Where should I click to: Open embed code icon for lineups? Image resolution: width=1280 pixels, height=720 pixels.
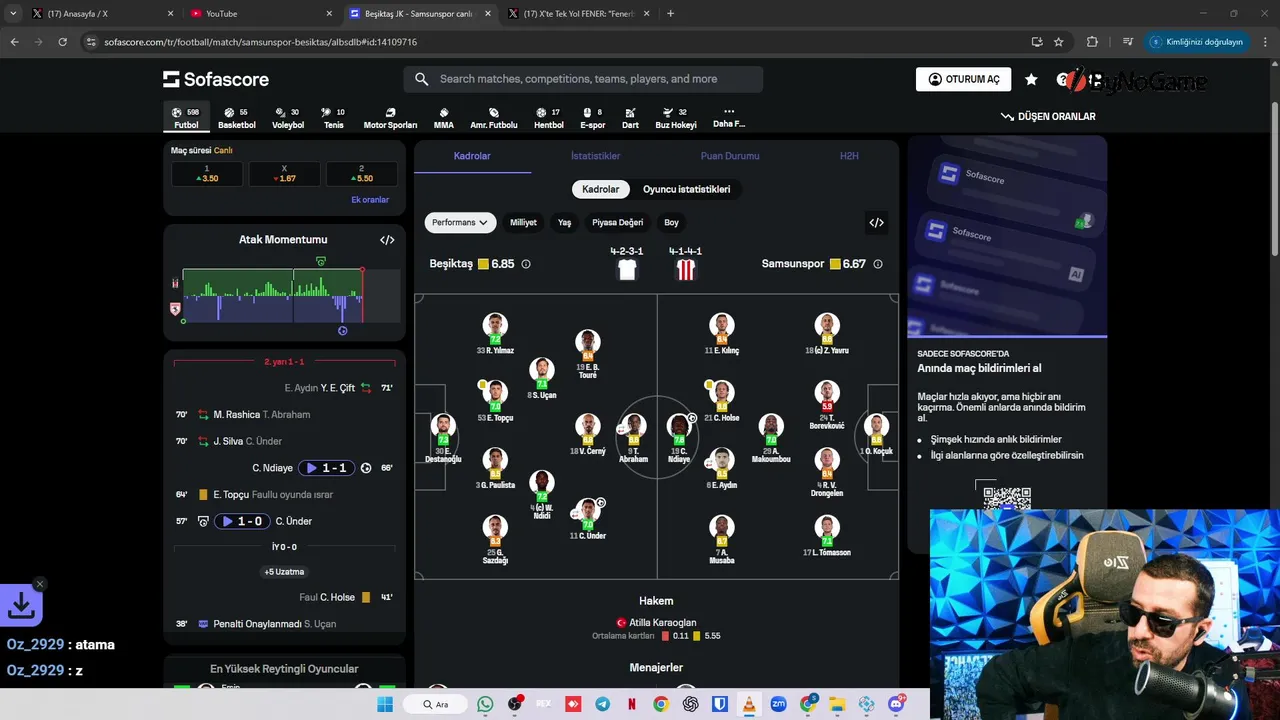click(876, 222)
